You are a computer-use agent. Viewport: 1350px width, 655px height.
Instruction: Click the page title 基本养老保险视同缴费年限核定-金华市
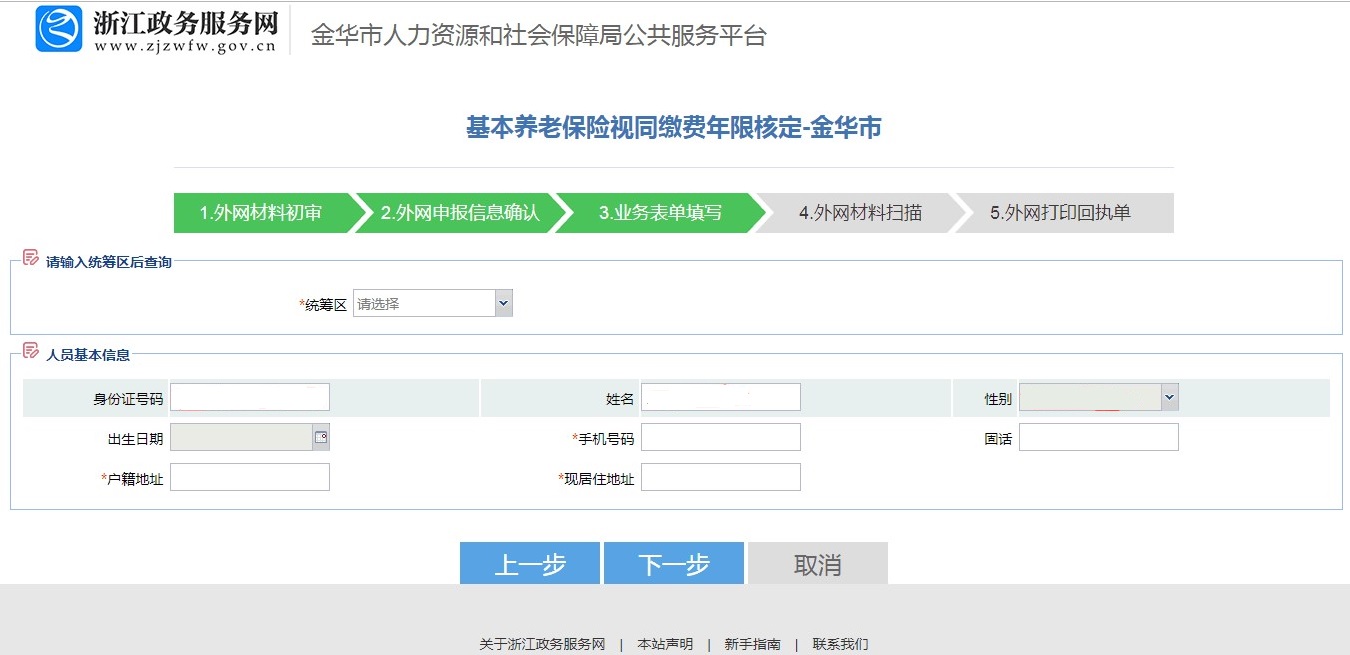click(674, 128)
